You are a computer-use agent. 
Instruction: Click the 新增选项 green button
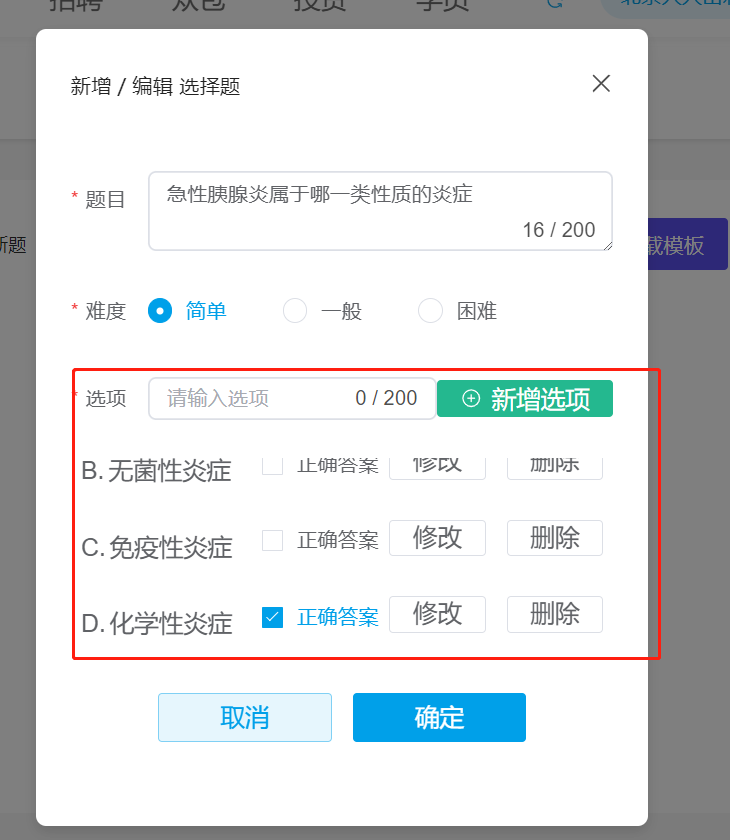click(x=525, y=399)
